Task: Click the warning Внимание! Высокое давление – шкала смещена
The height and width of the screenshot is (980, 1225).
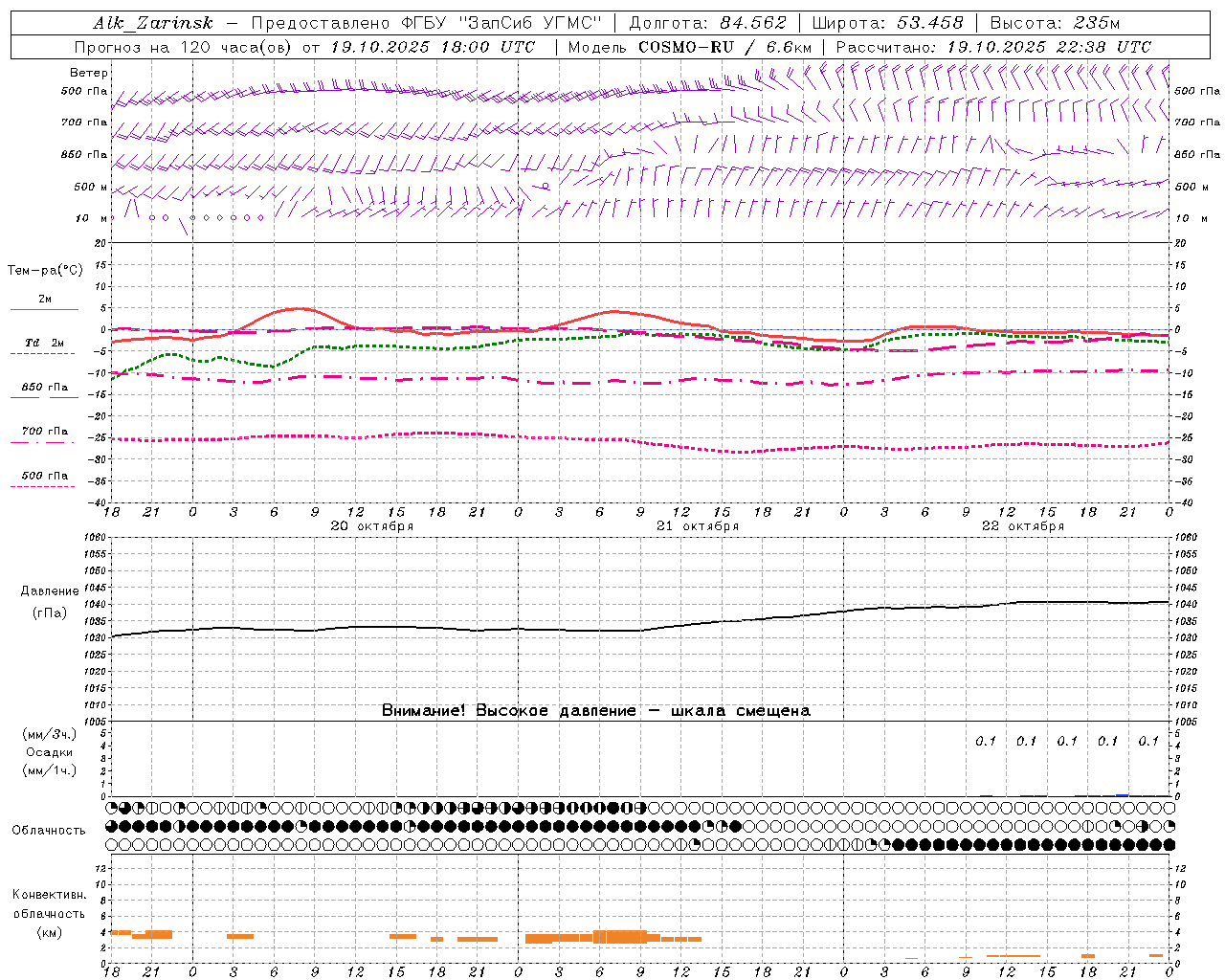Action: [596, 711]
